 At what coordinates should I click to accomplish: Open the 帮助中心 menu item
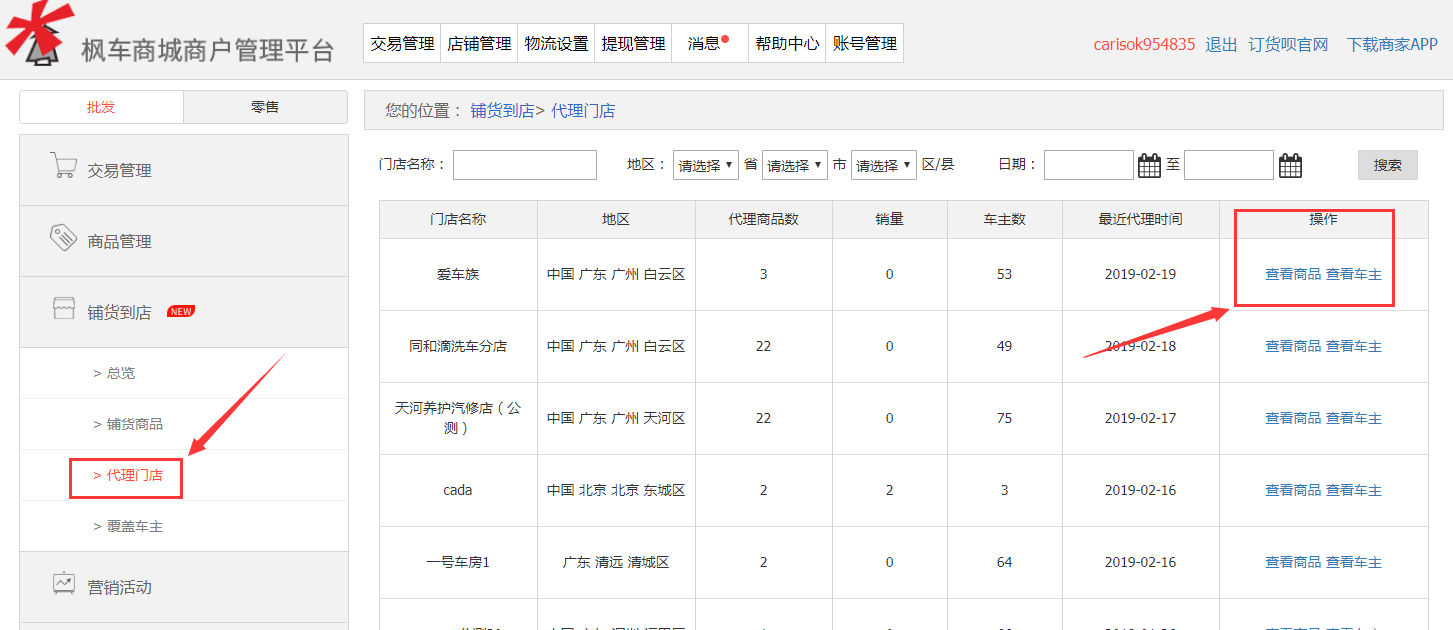(786, 42)
